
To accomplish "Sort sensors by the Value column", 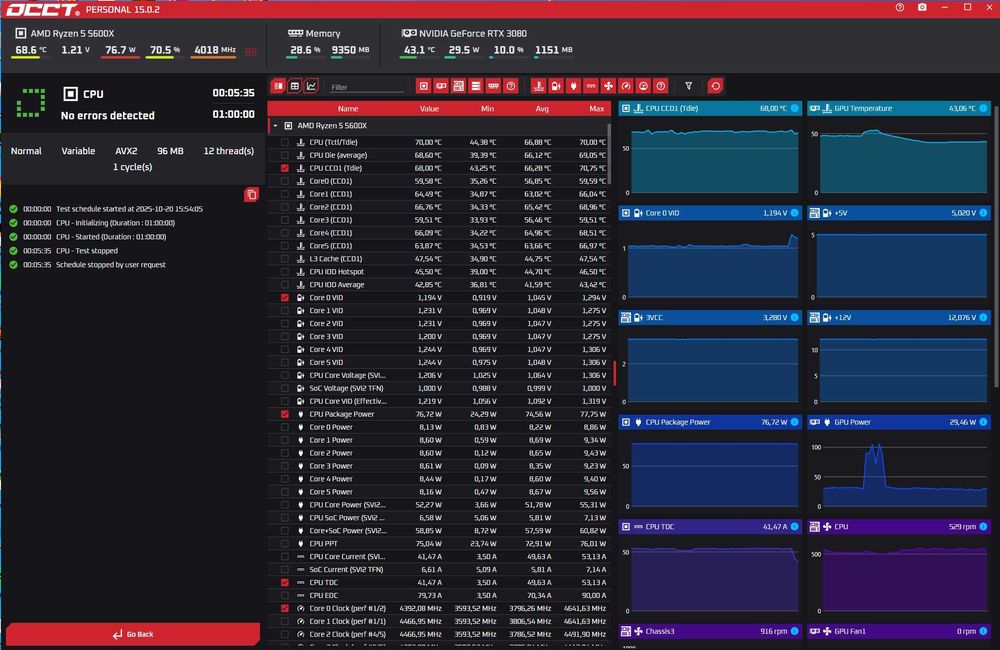I will (429, 109).
